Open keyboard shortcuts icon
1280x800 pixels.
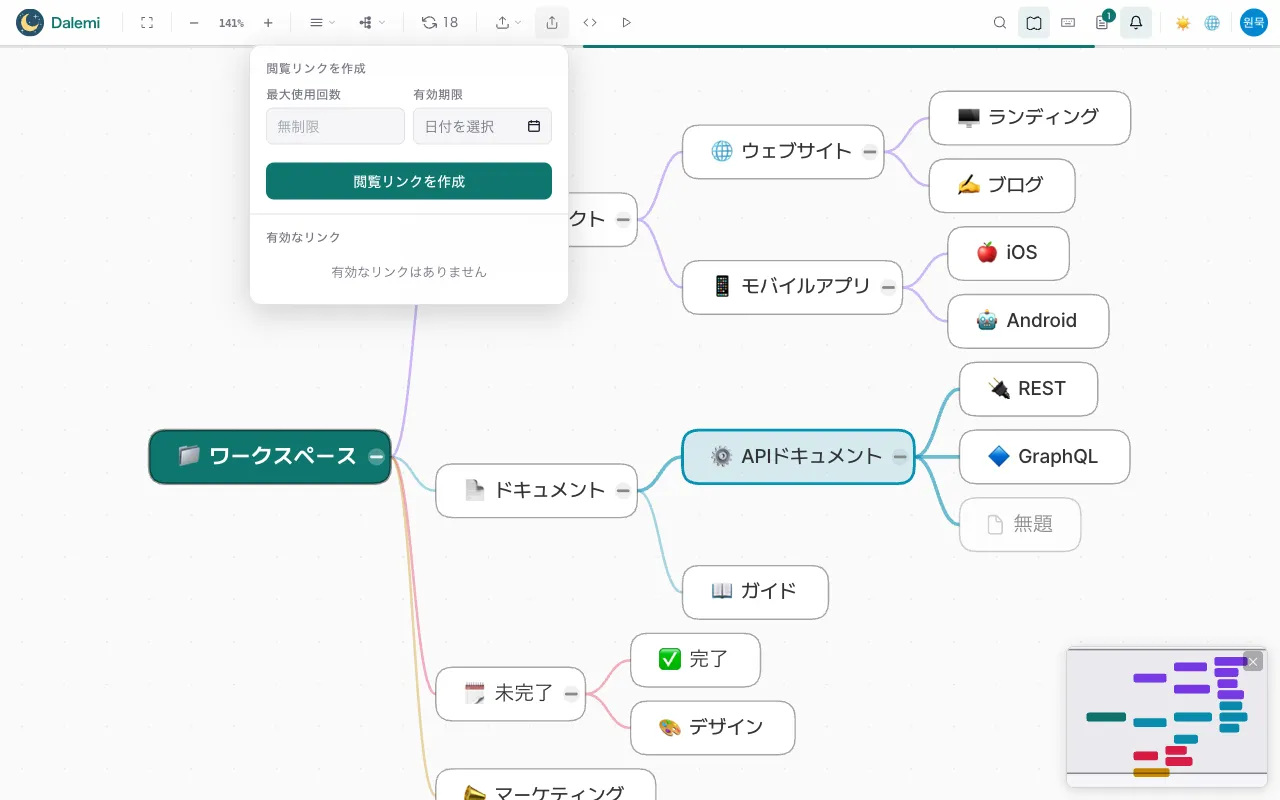click(1068, 22)
